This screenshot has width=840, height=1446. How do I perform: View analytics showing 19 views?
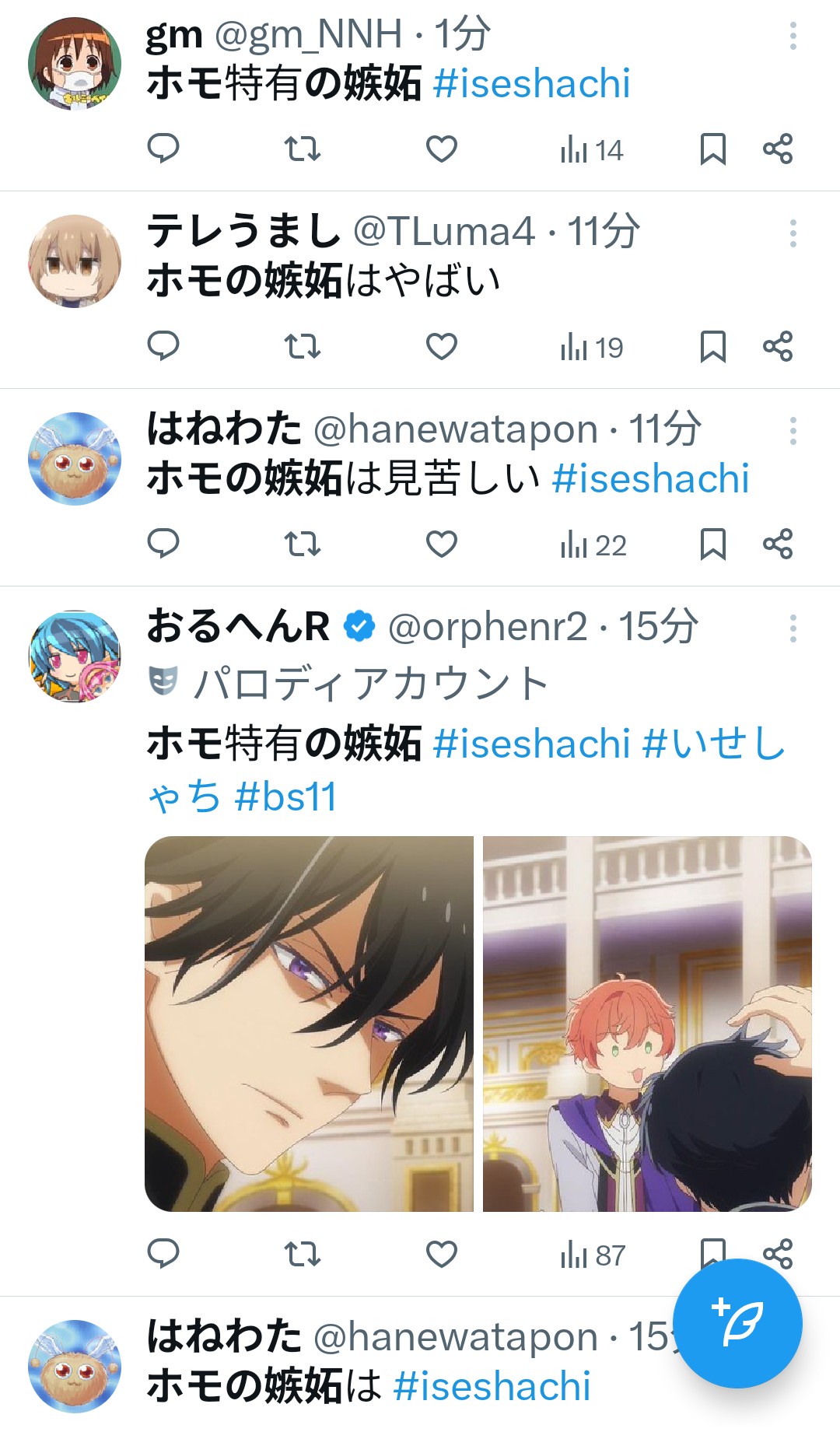tap(592, 347)
